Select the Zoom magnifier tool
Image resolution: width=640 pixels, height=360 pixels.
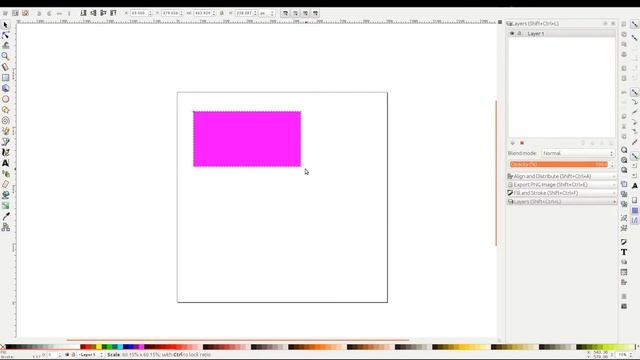point(5,56)
